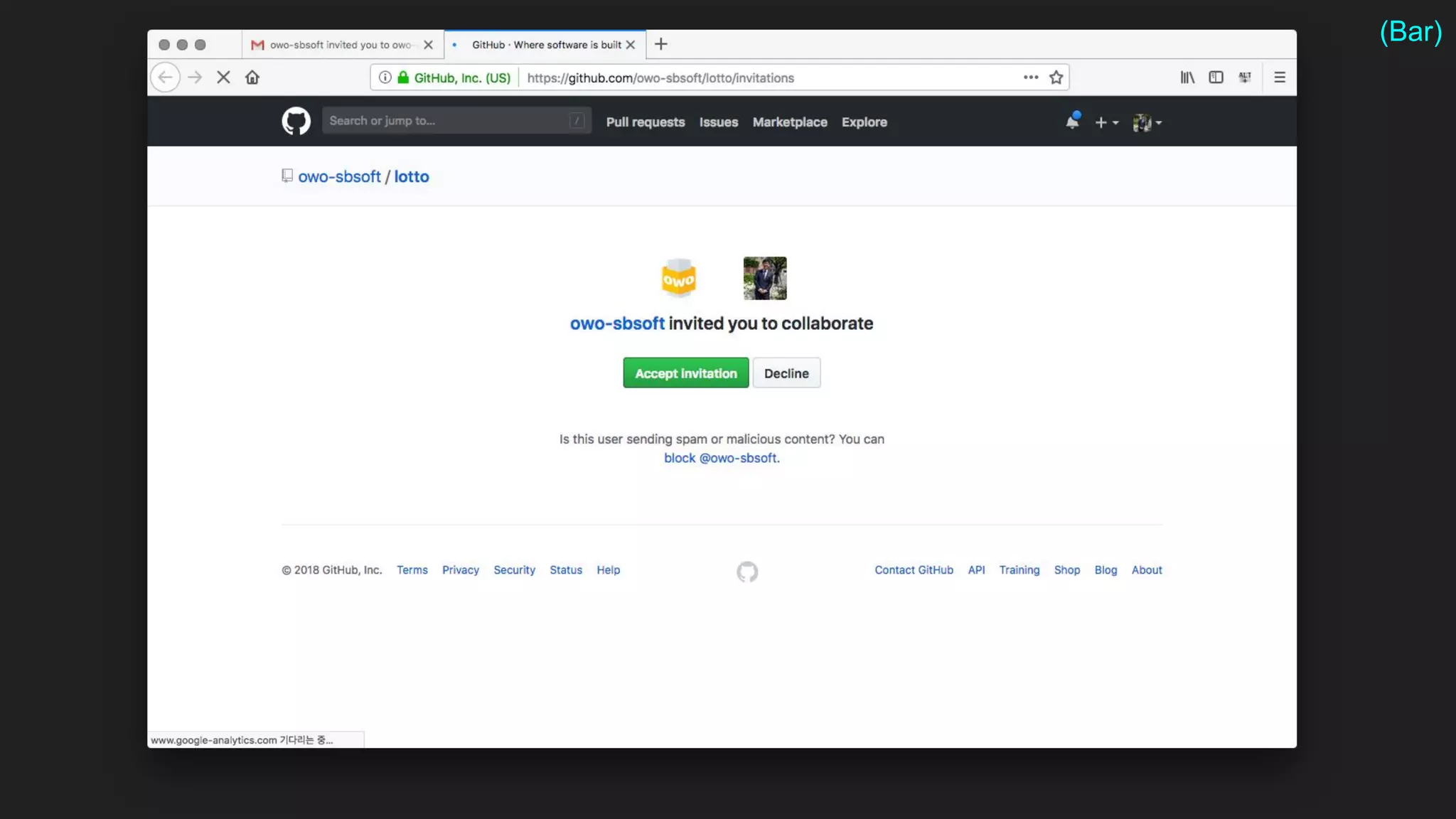The height and width of the screenshot is (819, 1456).
Task: Click the GitHub octocat logo in header
Action: tap(296, 122)
